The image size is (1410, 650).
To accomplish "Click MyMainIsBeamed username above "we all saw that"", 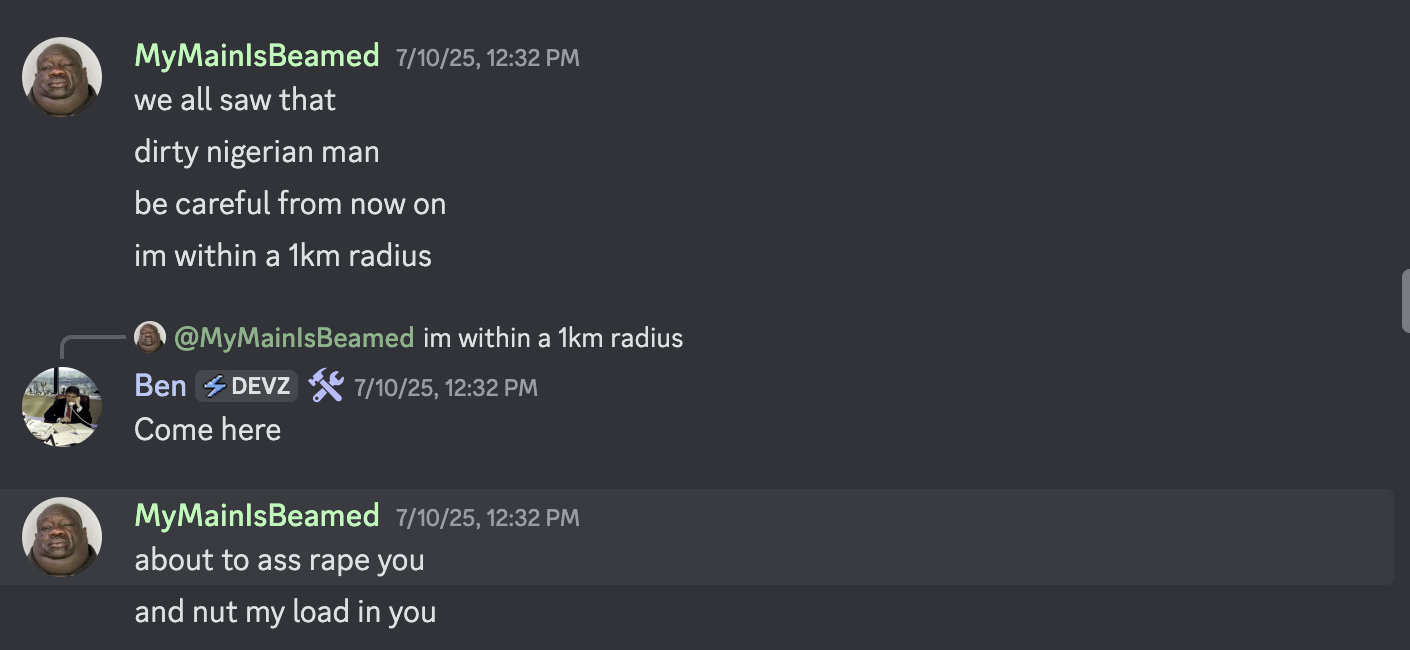I will pos(257,55).
